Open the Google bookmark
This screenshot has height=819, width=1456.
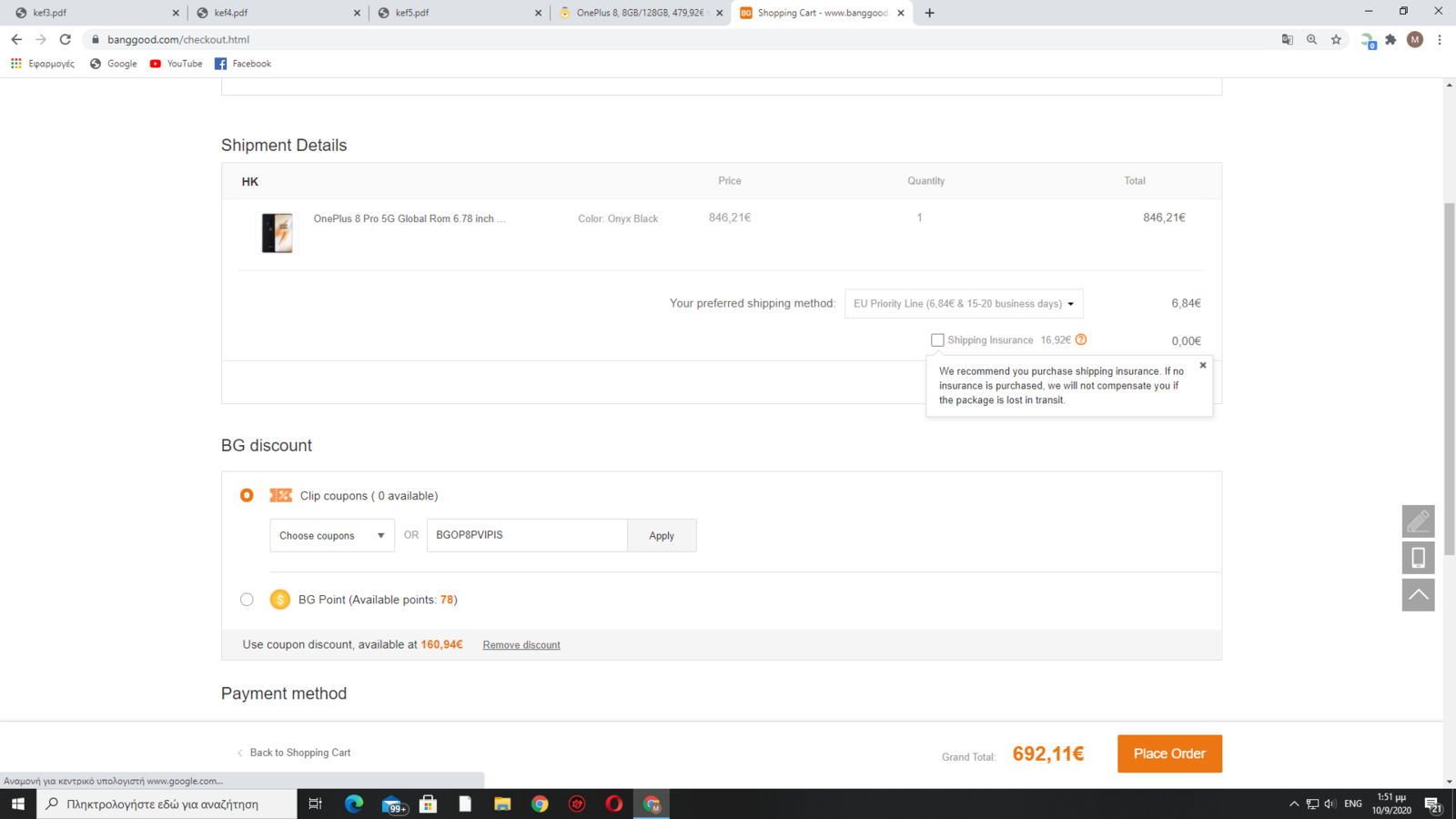[x=114, y=64]
